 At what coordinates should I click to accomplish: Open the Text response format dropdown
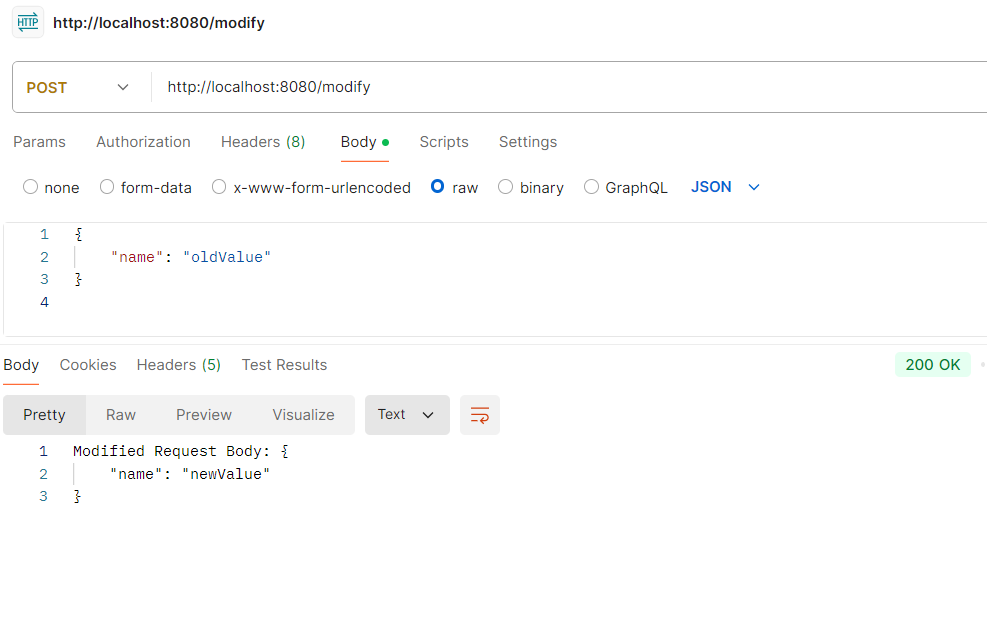point(407,415)
